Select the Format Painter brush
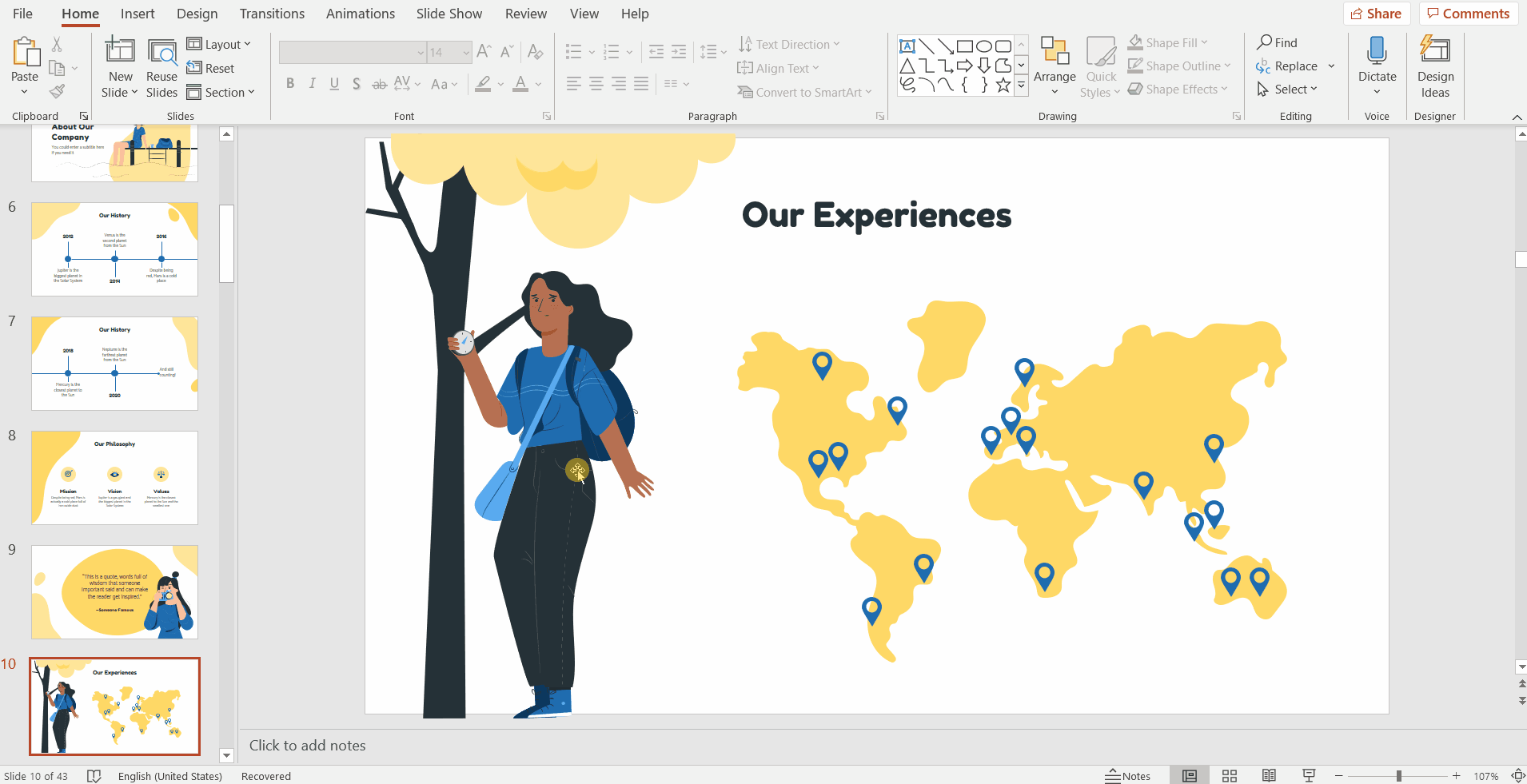 [x=57, y=92]
